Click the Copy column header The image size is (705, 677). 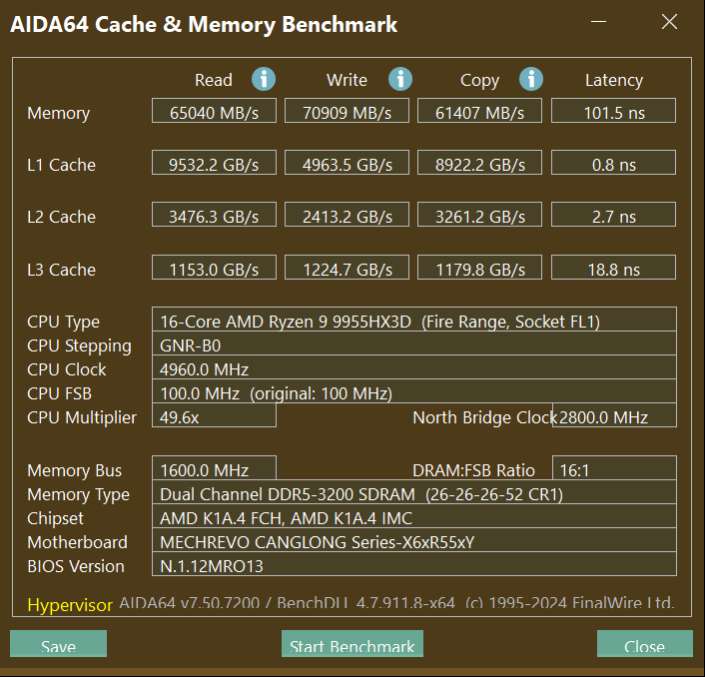click(479, 81)
